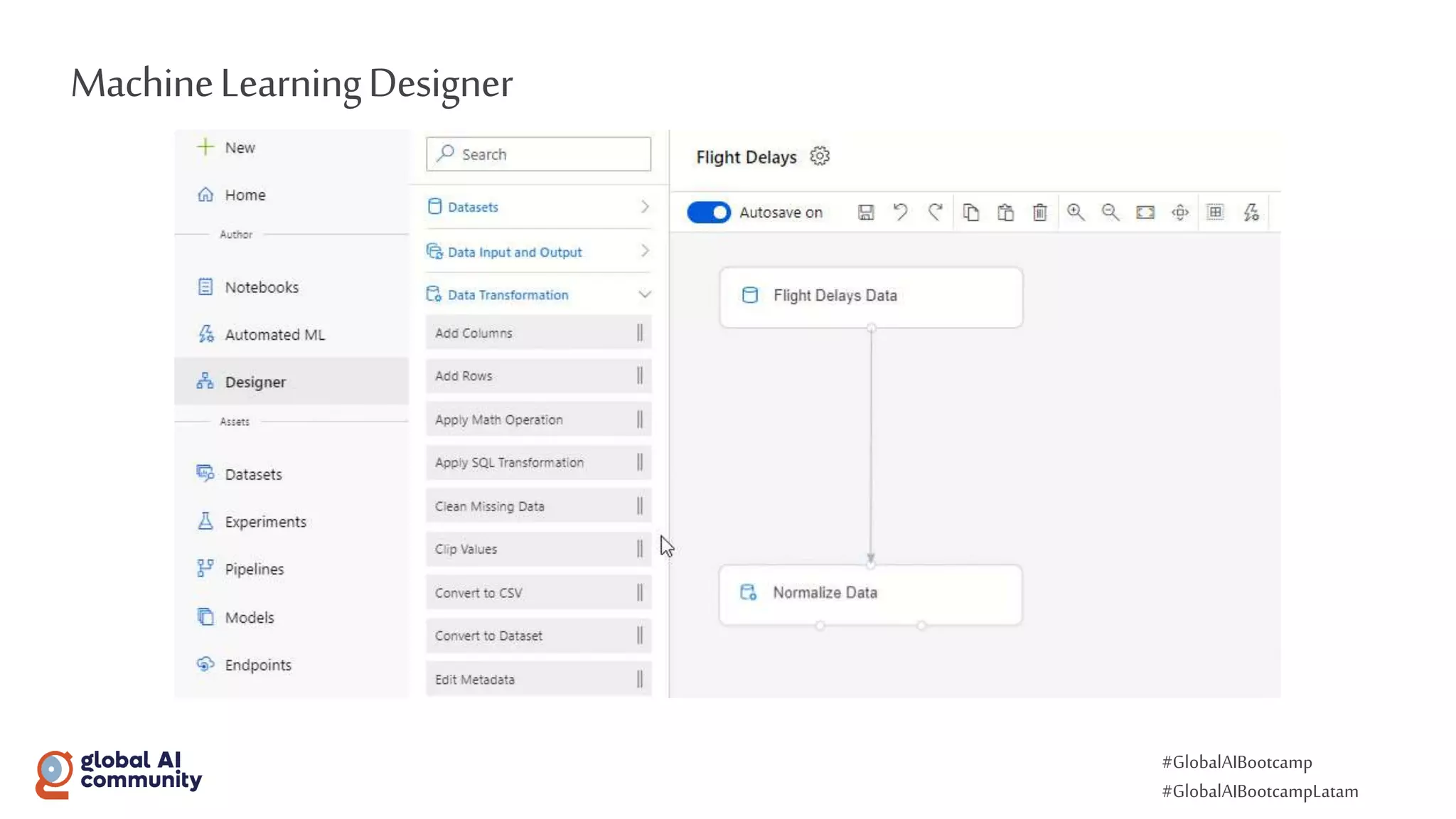Toggle the Autosave switch off

(708, 213)
